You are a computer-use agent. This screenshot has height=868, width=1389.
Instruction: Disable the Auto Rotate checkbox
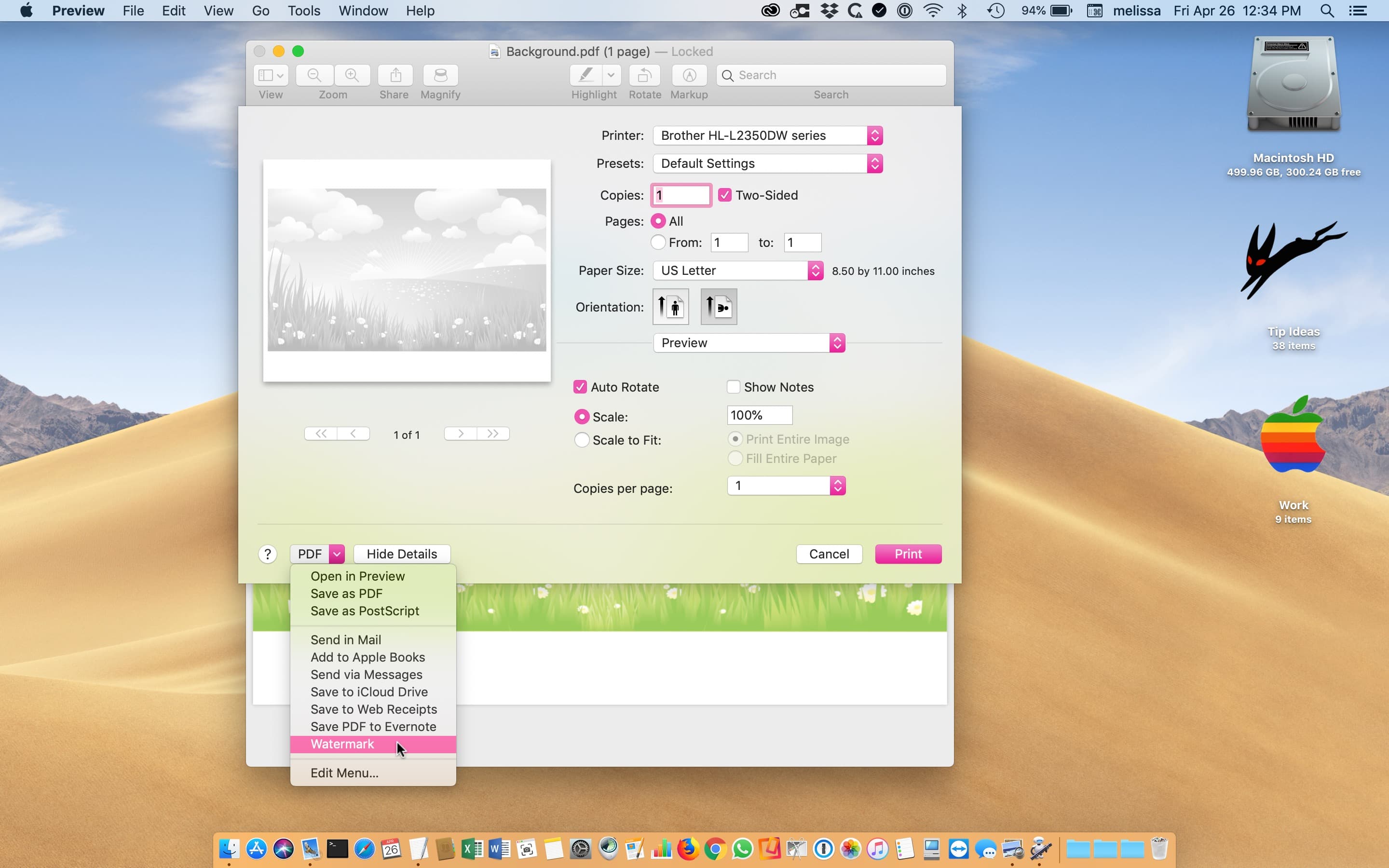click(x=580, y=387)
